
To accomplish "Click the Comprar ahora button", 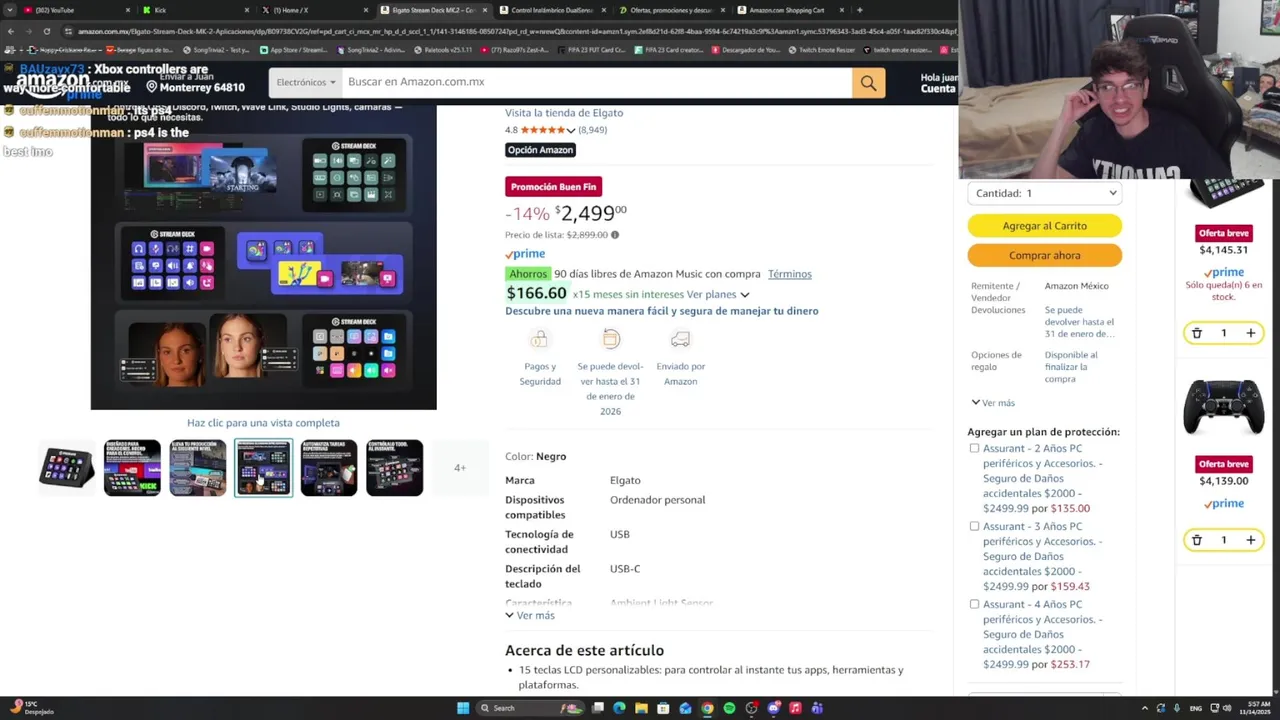I will [x=1045, y=255].
